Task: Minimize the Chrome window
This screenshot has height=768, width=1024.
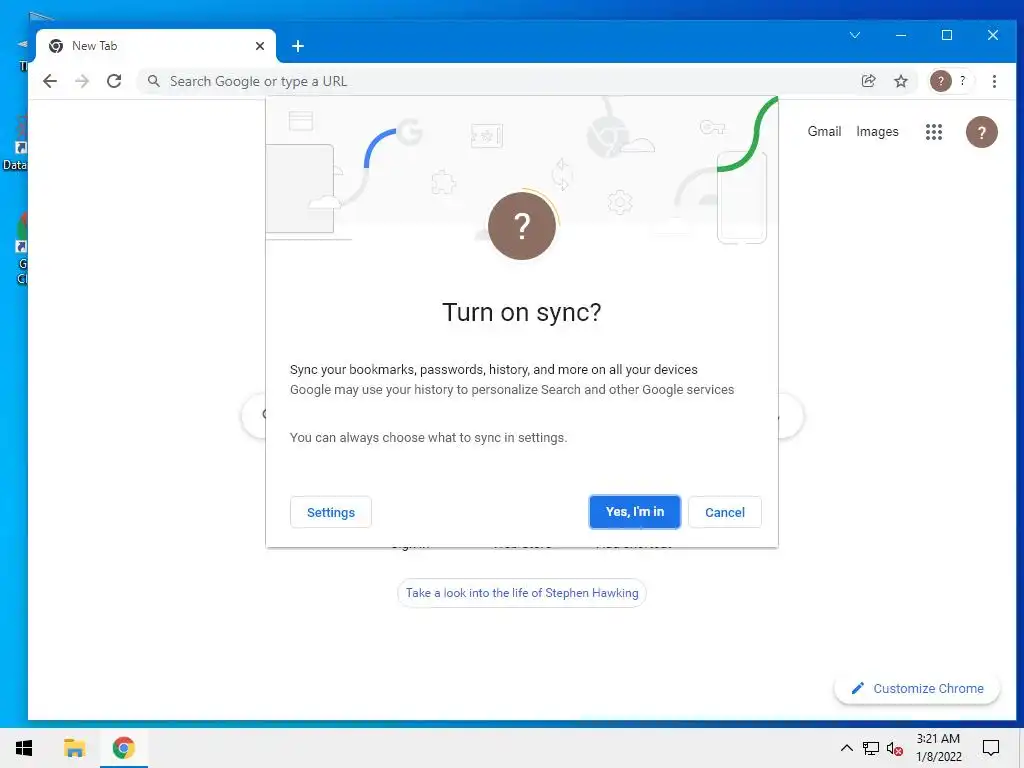Action: coord(901,35)
